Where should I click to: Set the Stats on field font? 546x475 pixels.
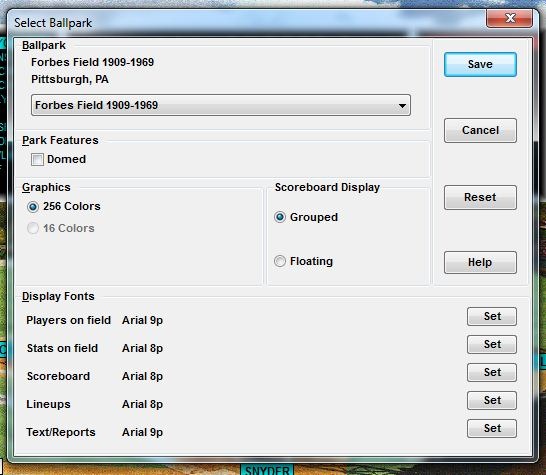[492, 344]
